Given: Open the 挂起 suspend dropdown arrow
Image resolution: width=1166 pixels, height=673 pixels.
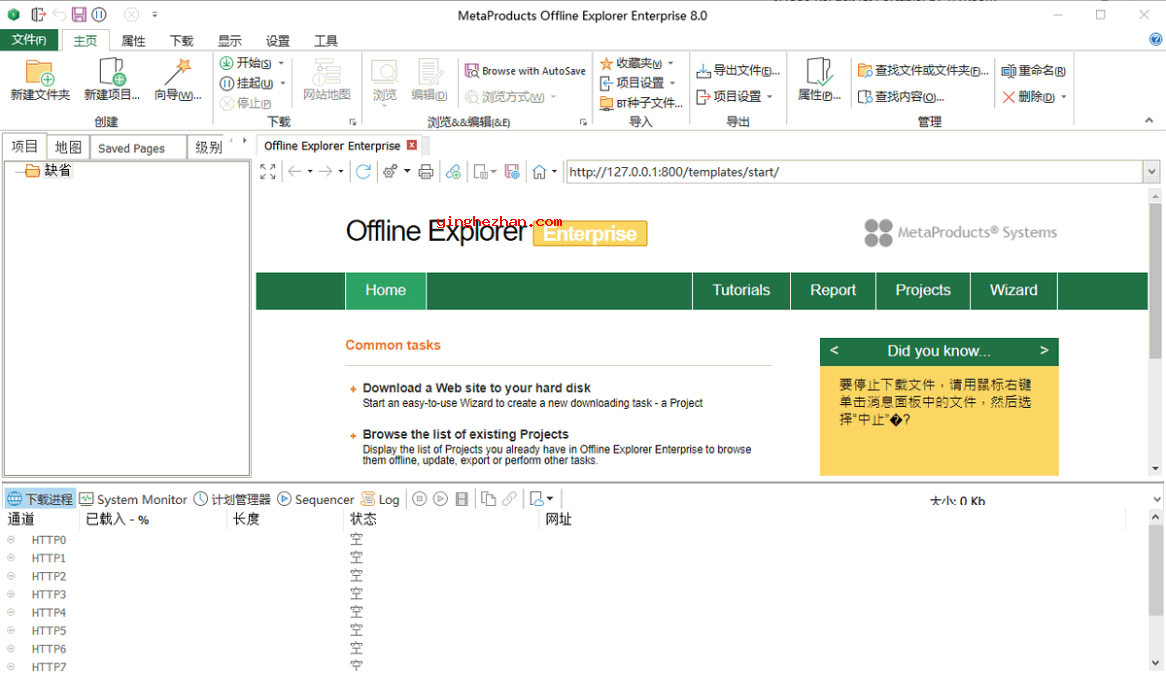Looking at the screenshot, I should click(283, 83).
